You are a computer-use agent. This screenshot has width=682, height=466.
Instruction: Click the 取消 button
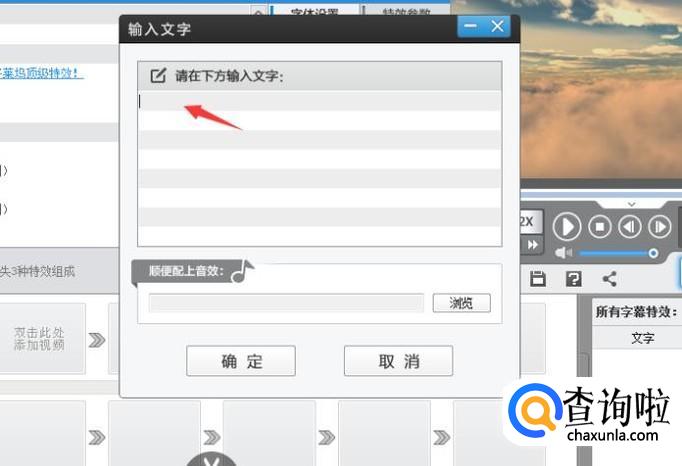[398, 361]
